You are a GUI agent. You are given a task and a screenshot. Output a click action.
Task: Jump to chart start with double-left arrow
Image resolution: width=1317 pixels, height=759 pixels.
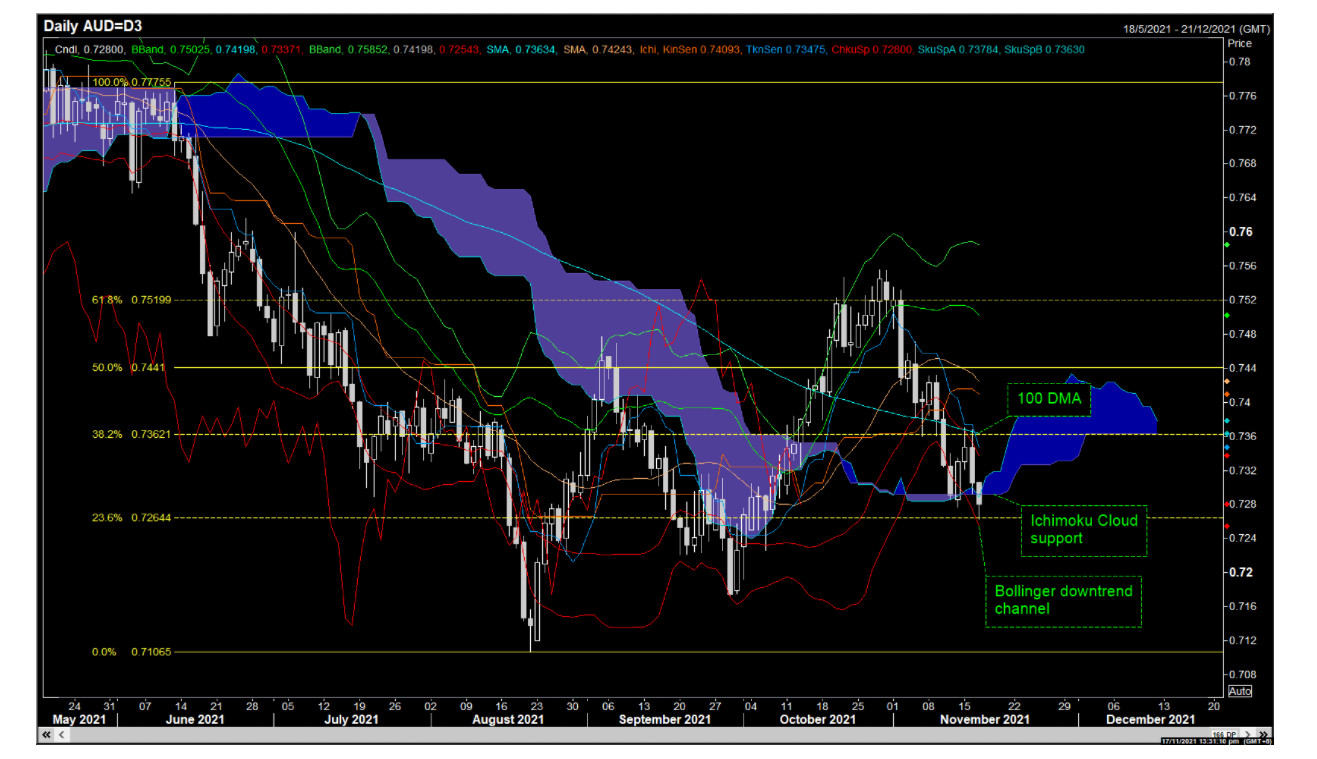point(46,734)
